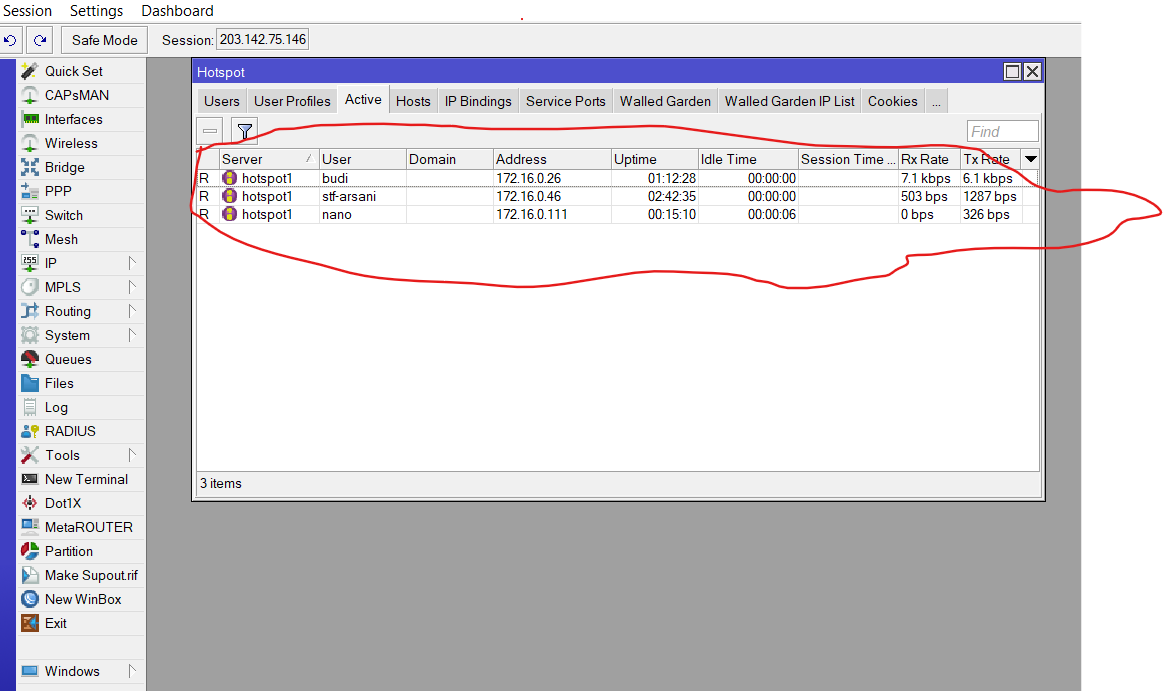Switch to the IP Bindings tab
The height and width of the screenshot is (691, 1164).
(x=478, y=102)
